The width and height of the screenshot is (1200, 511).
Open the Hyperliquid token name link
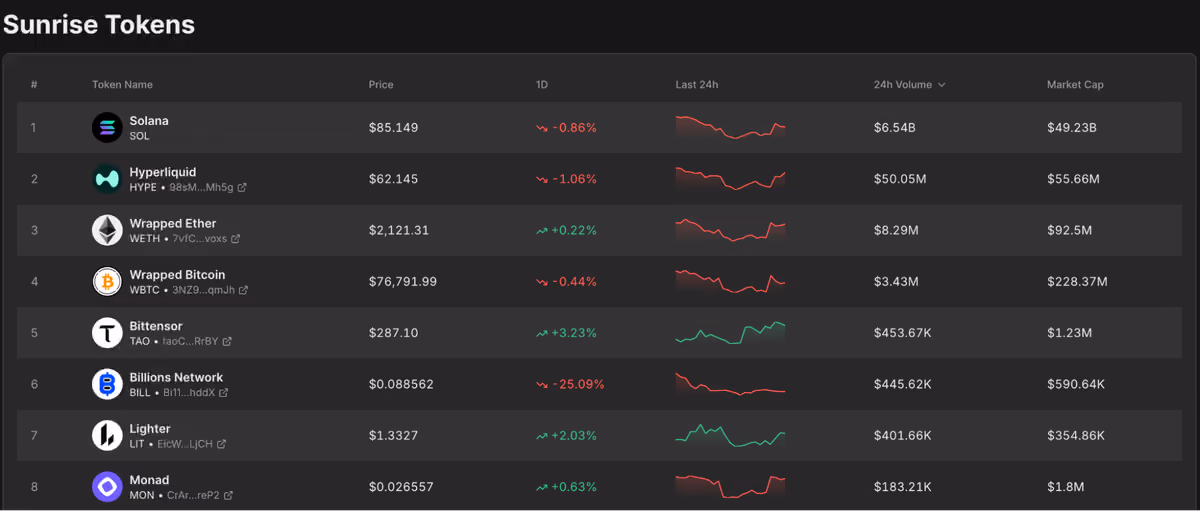click(x=163, y=172)
